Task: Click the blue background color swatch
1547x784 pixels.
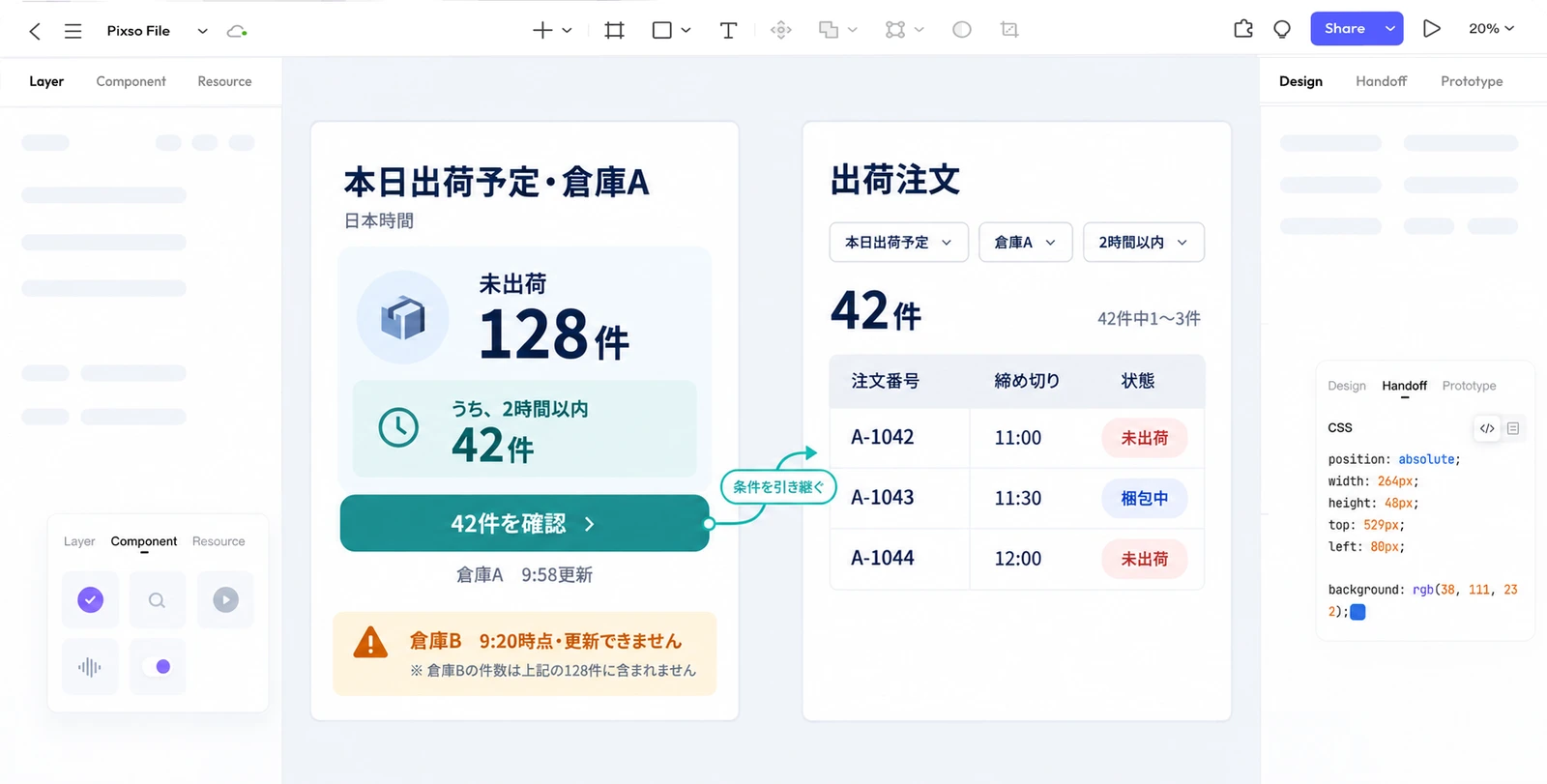Action: (x=1357, y=612)
